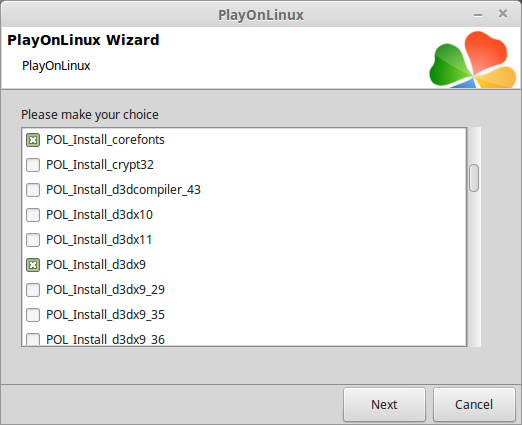
Task: Enable the POL_Install_crypt32 checkbox
Action: [33, 165]
